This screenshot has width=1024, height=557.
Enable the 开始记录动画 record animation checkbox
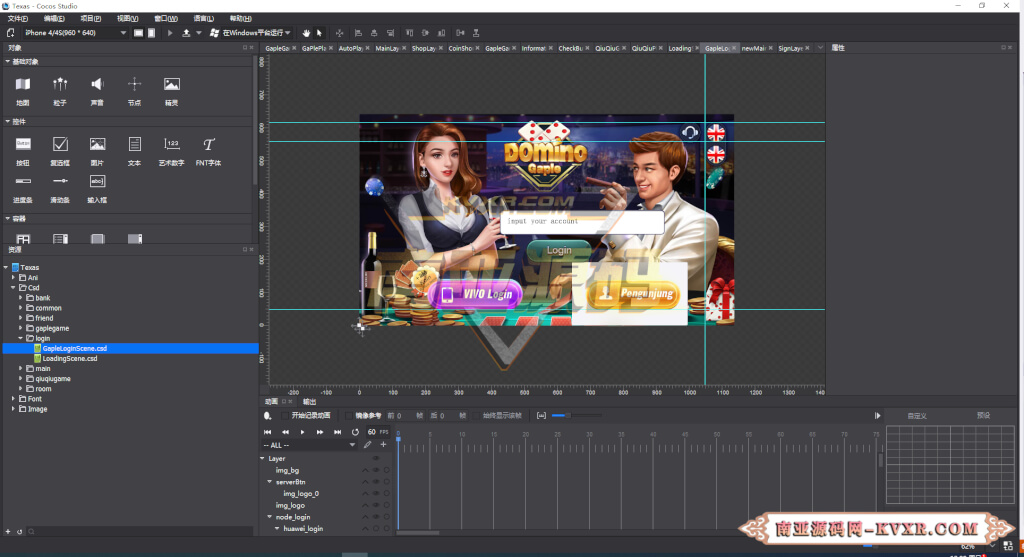(x=285, y=415)
